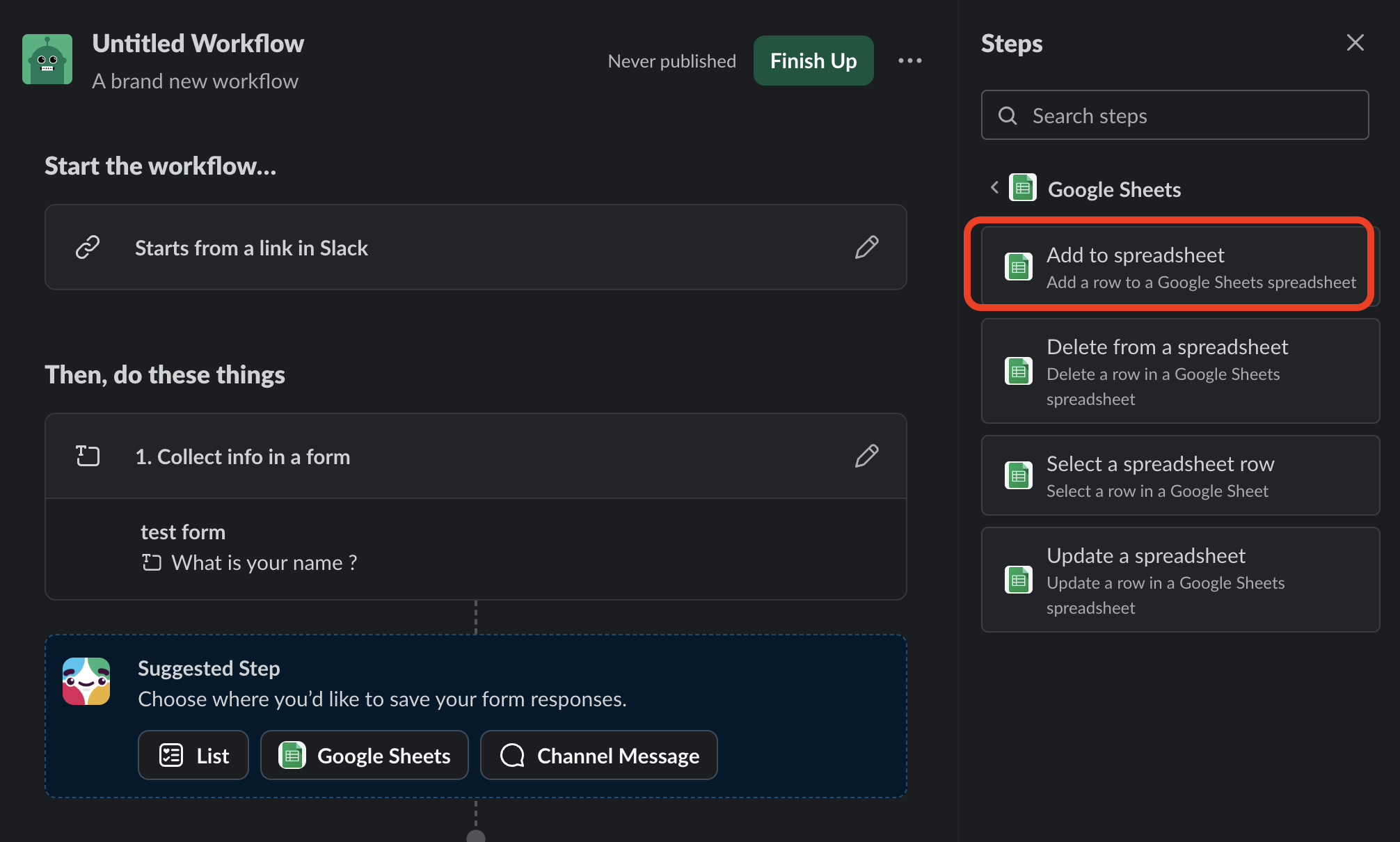1400x842 pixels.
Task: Close the Steps panel
Action: [x=1355, y=43]
